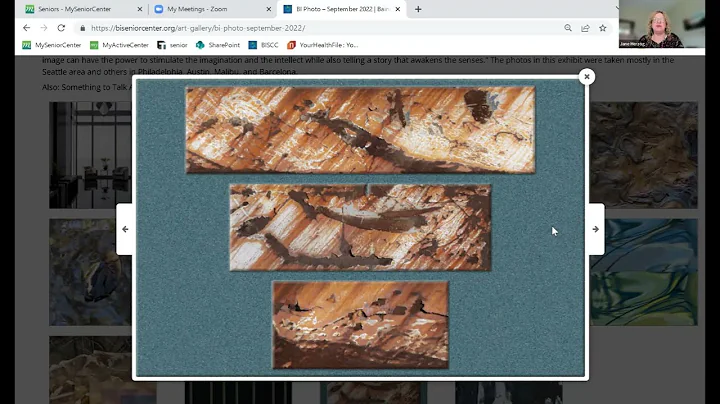Open the black-and-white interior thumbnail
The height and width of the screenshot is (404, 720).
(90, 155)
